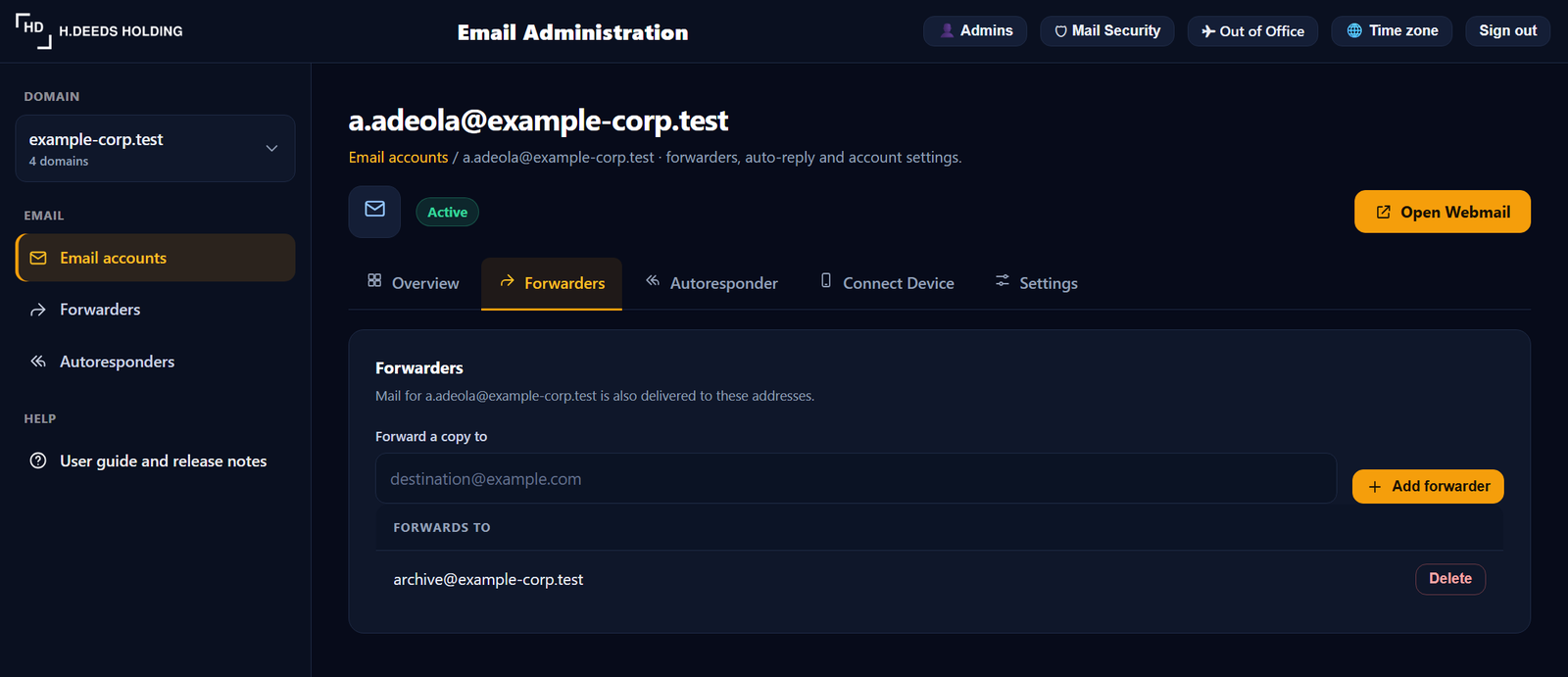
Task: Click the double-arrow icon beside Autoresponders
Action: [38, 362]
